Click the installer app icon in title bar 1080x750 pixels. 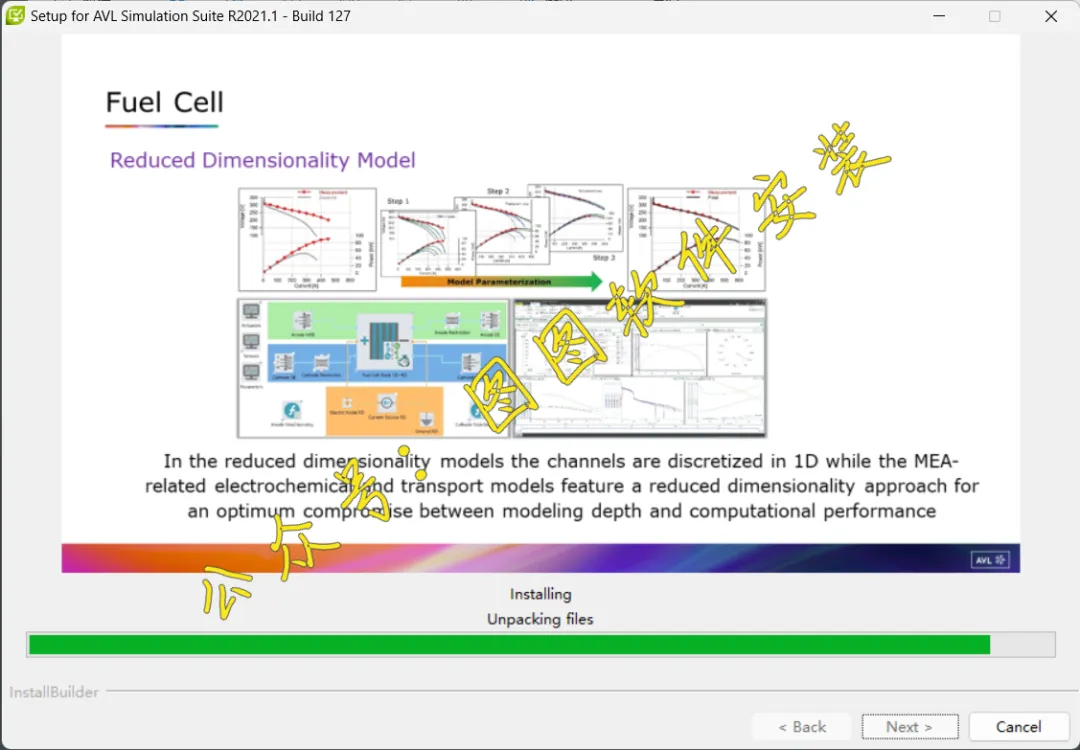(14, 15)
